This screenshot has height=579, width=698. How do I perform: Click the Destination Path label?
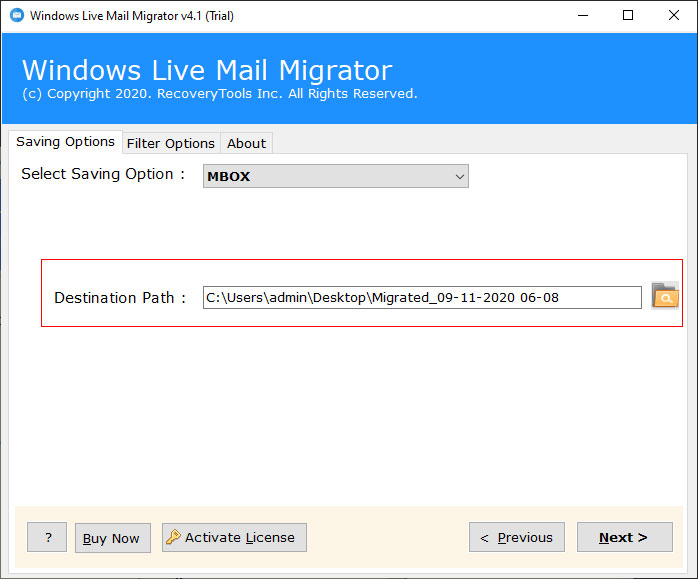(120, 298)
